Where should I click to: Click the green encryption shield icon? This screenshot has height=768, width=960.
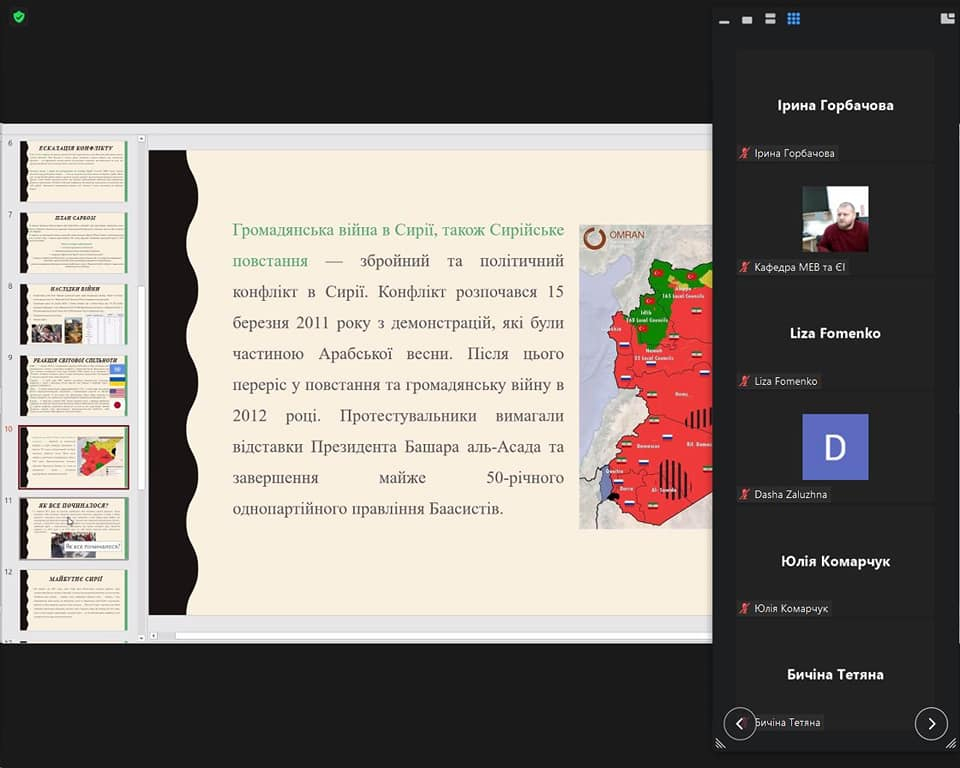[x=19, y=17]
